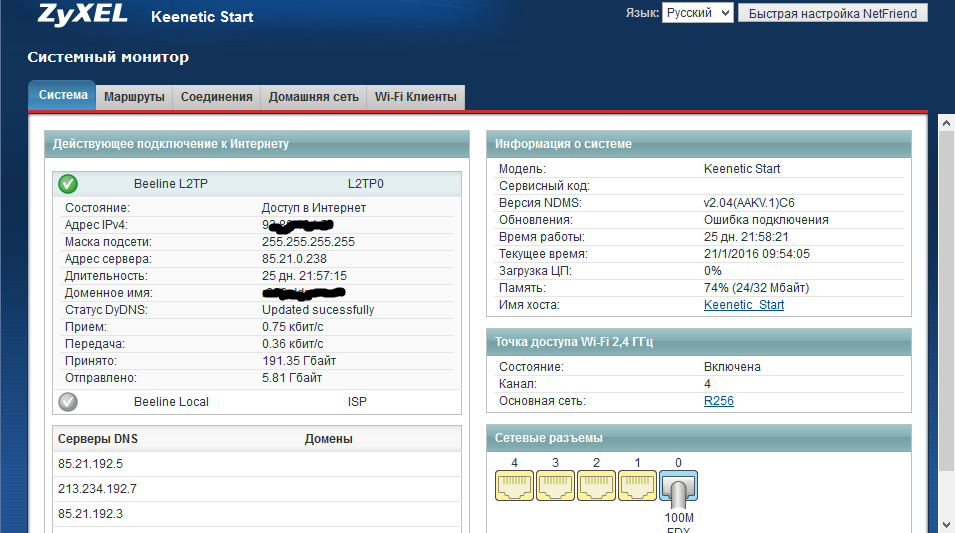Open Быстрая настройка NetFriend quick setup

[x=833, y=13]
